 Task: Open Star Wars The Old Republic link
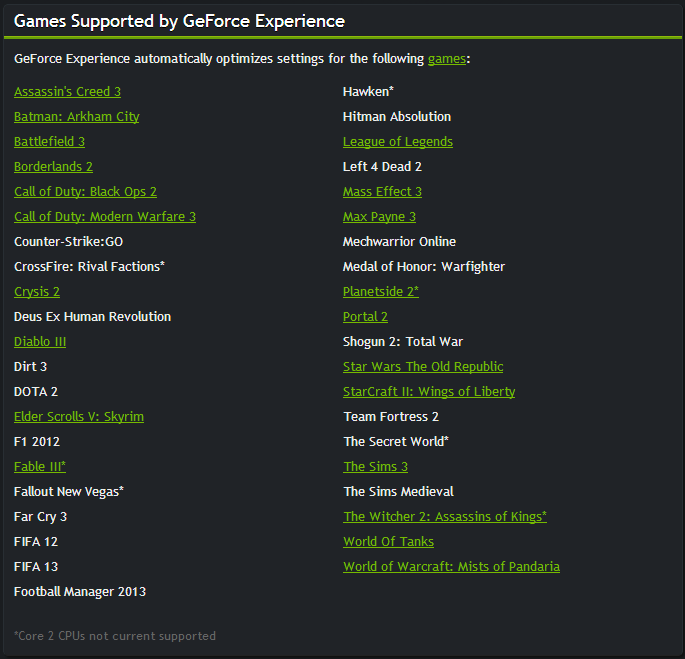point(423,367)
